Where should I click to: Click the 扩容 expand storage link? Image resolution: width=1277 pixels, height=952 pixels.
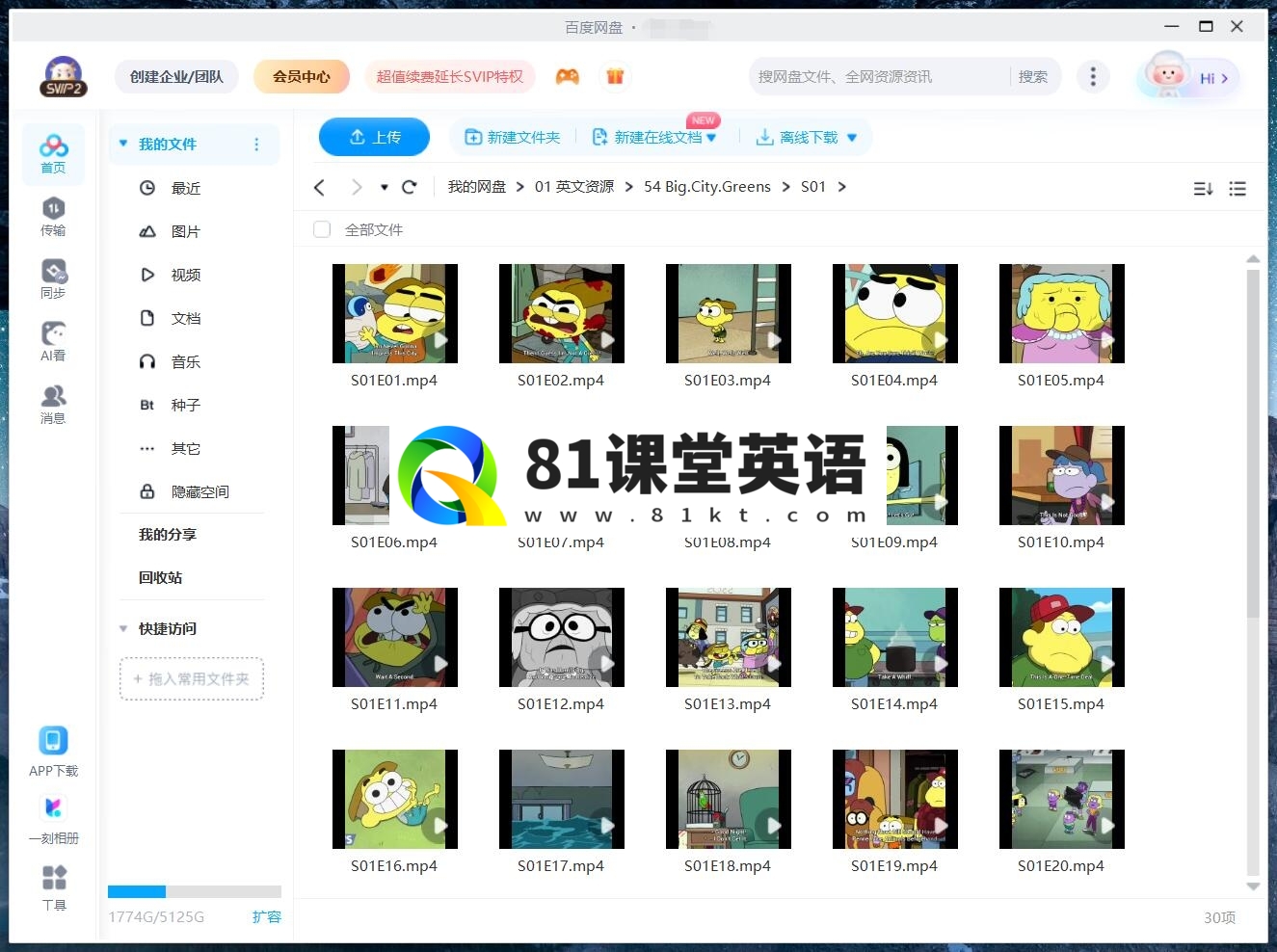click(266, 916)
